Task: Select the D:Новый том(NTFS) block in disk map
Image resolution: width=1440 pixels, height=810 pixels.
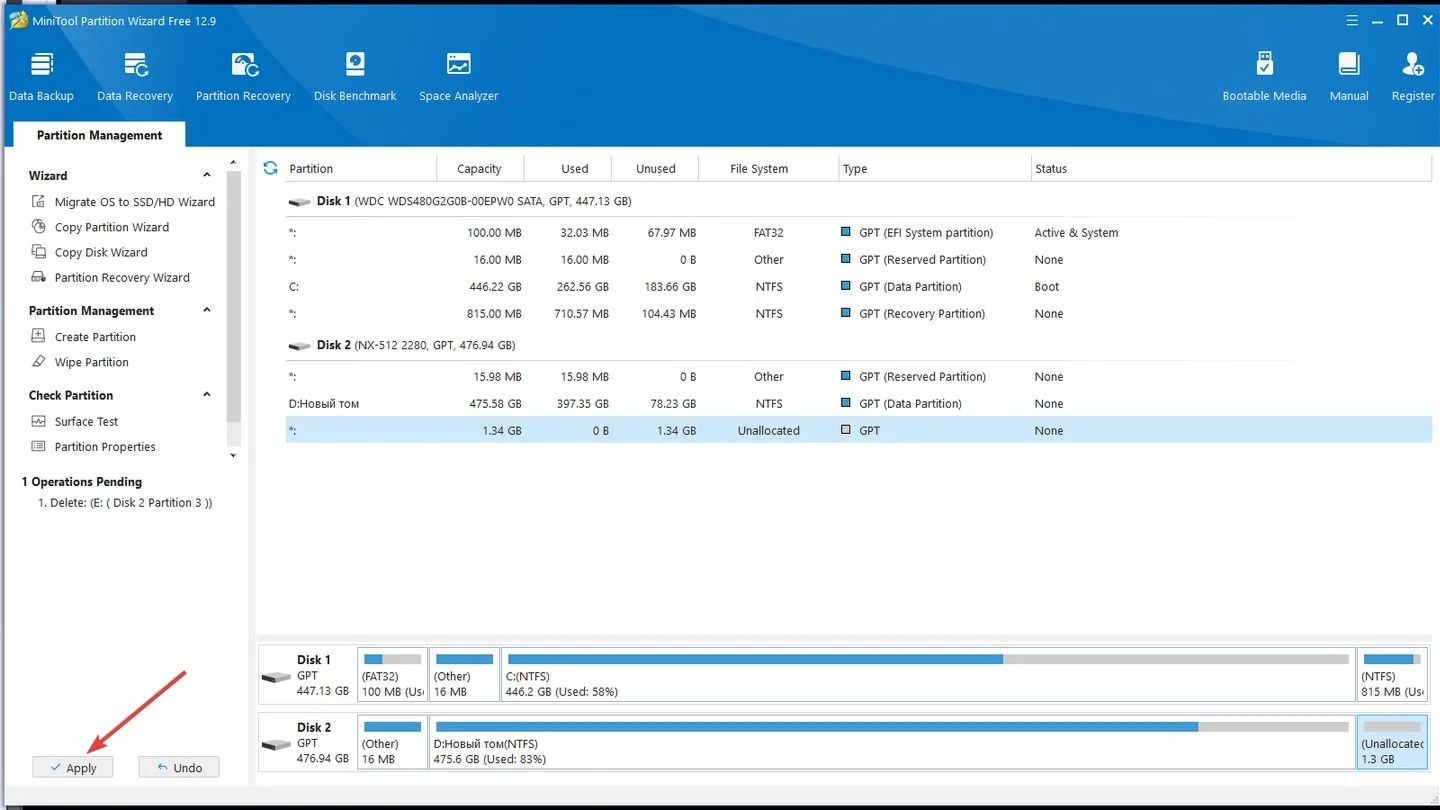Action: [x=891, y=742]
